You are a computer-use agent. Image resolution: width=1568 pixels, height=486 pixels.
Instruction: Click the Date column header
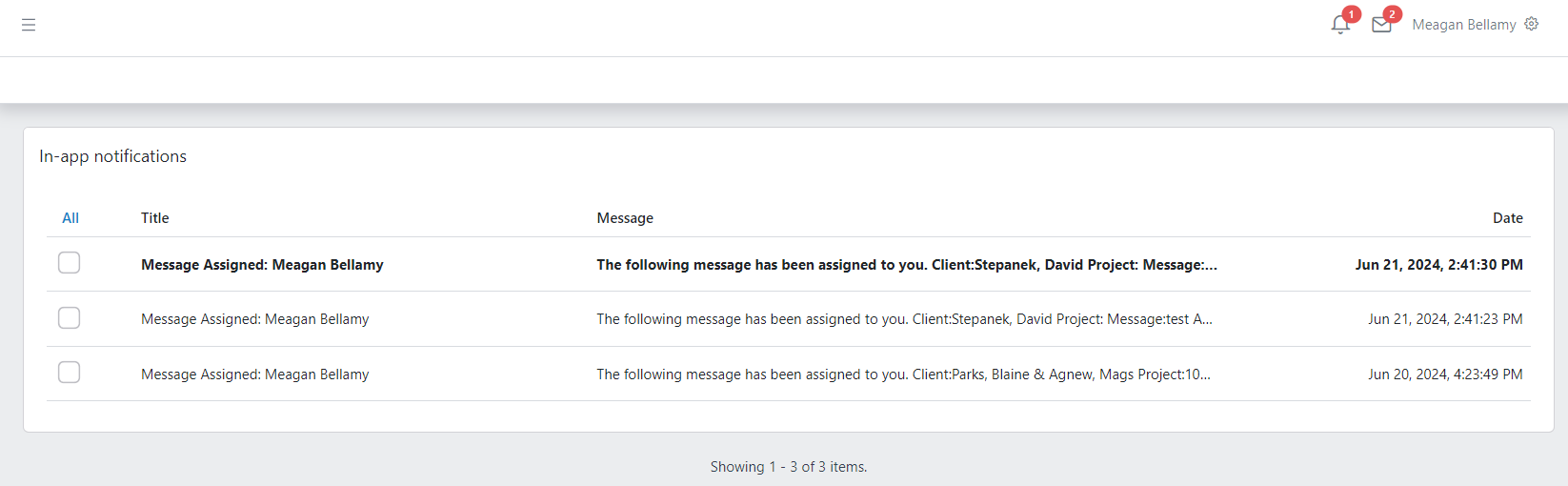(x=1507, y=218)
